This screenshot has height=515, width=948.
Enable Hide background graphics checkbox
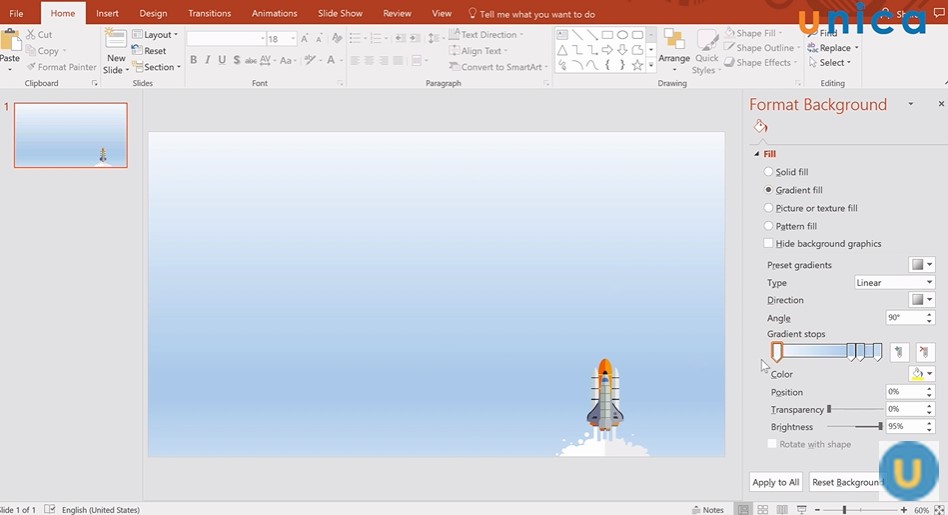[769, 244]
